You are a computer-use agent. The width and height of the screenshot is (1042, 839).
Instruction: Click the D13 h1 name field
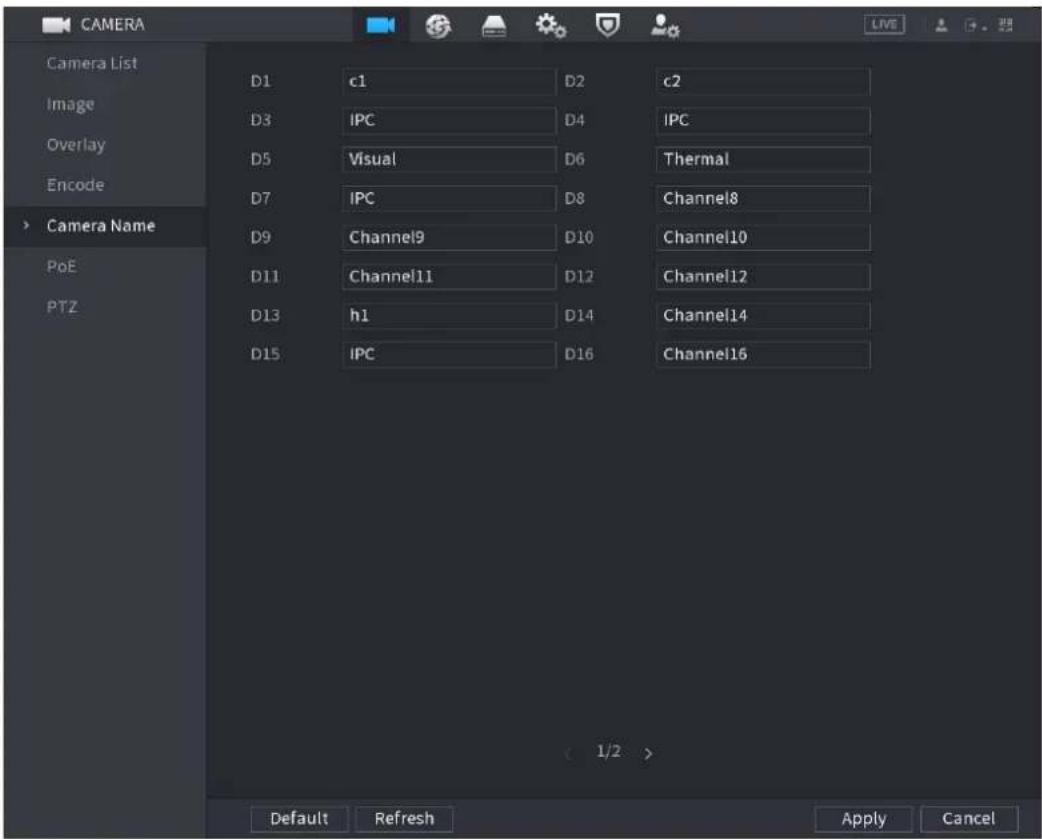point(449,316)
